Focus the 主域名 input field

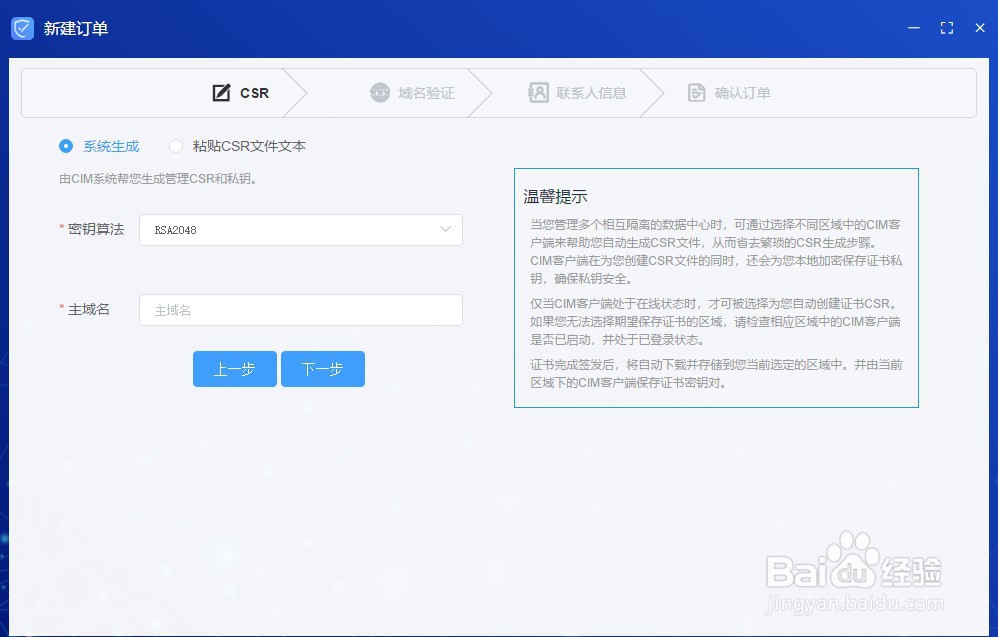tap(300, 310)
